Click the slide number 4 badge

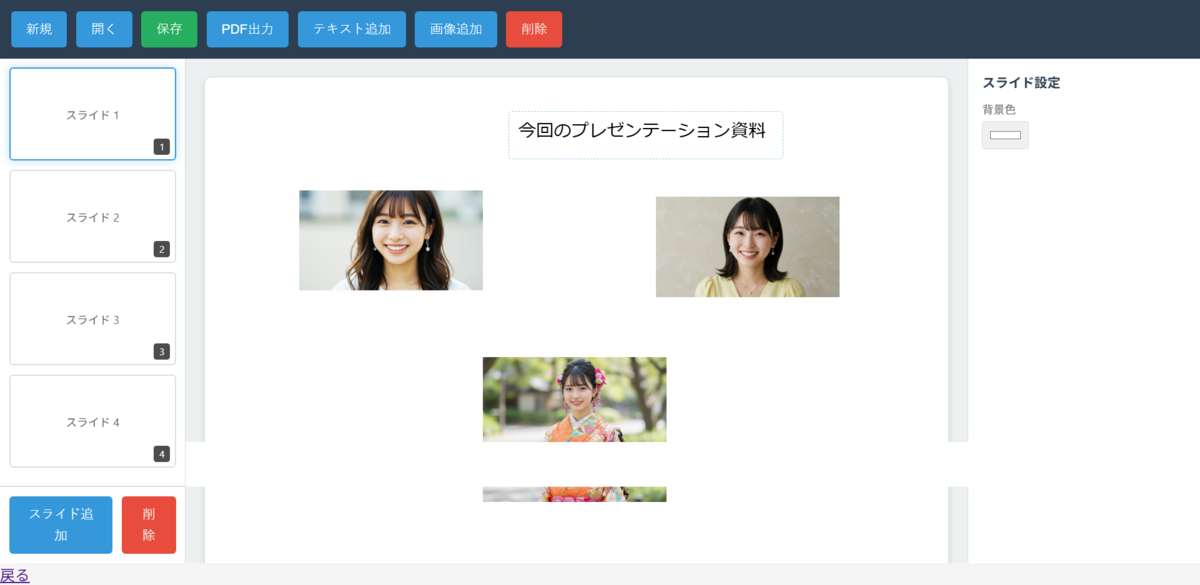162,454
